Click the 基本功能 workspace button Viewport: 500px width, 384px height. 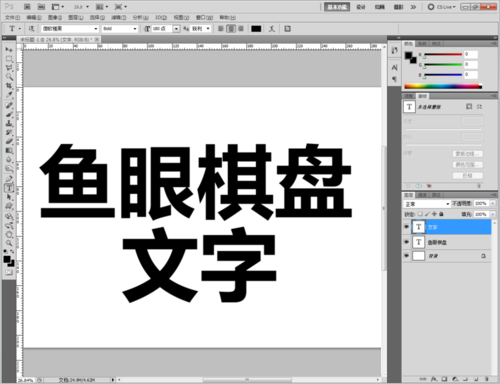coord(337,7)
